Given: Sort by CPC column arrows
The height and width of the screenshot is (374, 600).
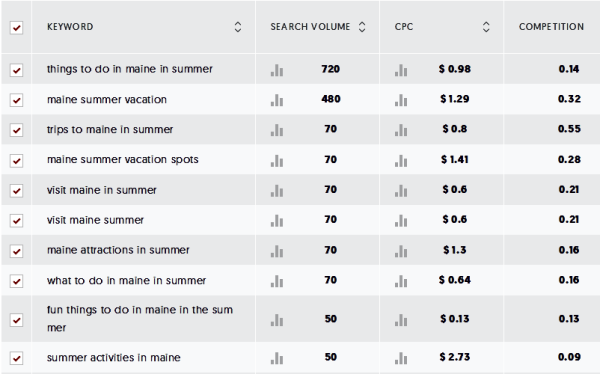Looking at the screenshot, I should 486,27.
